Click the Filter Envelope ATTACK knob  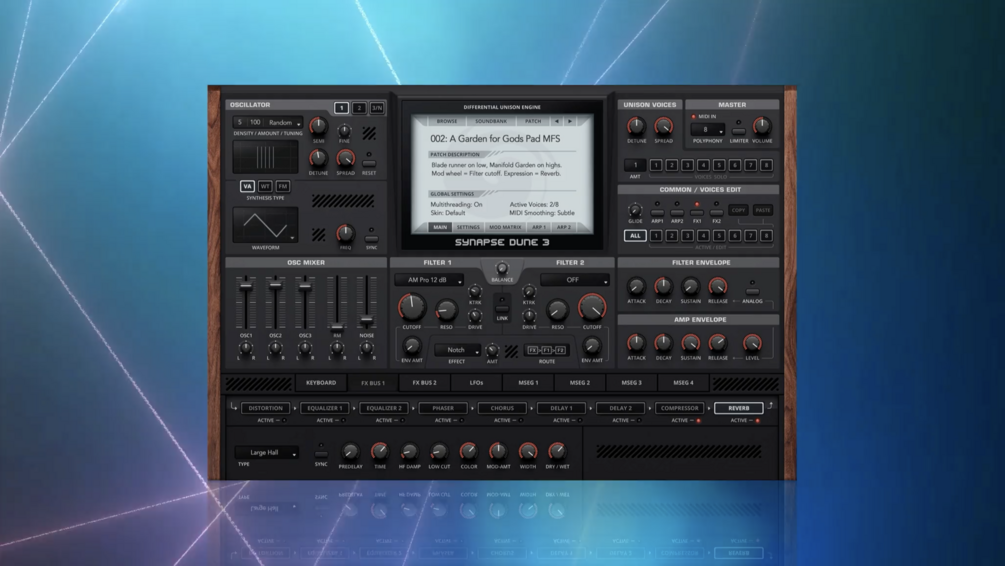tap(636, 287)
